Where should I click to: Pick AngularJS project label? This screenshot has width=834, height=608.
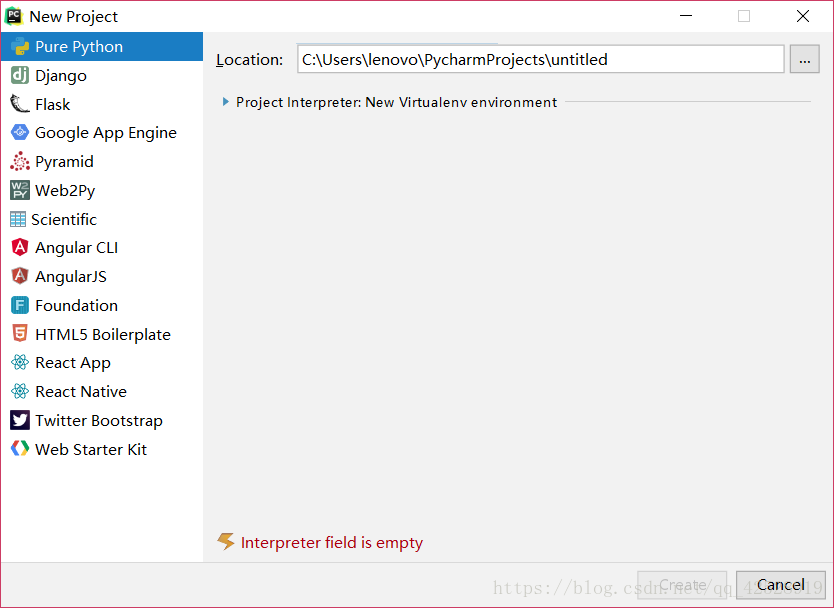click(71, 276)
